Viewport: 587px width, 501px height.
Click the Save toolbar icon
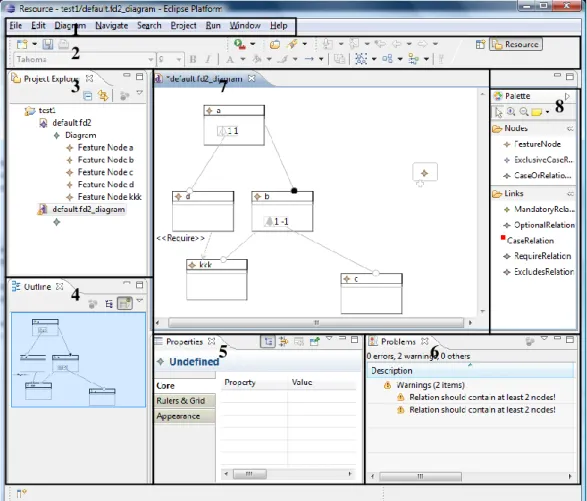coord(48,44)
